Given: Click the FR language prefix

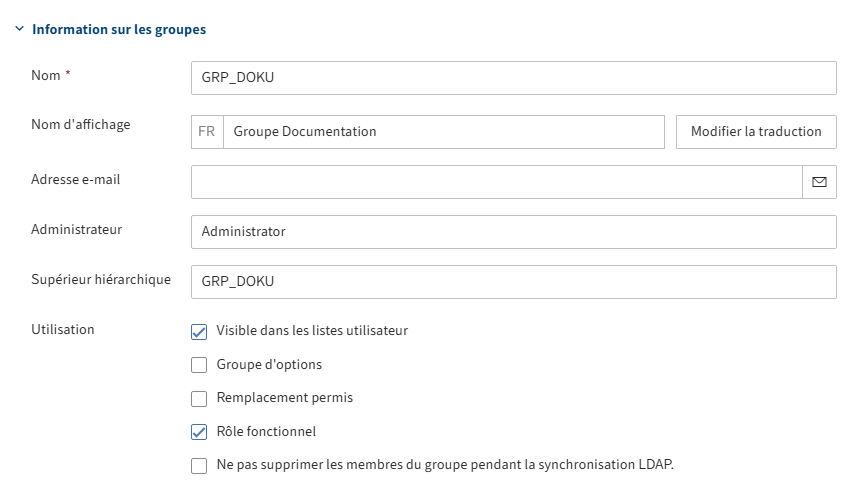Looking at the screenshot, I should click(207, 132).
